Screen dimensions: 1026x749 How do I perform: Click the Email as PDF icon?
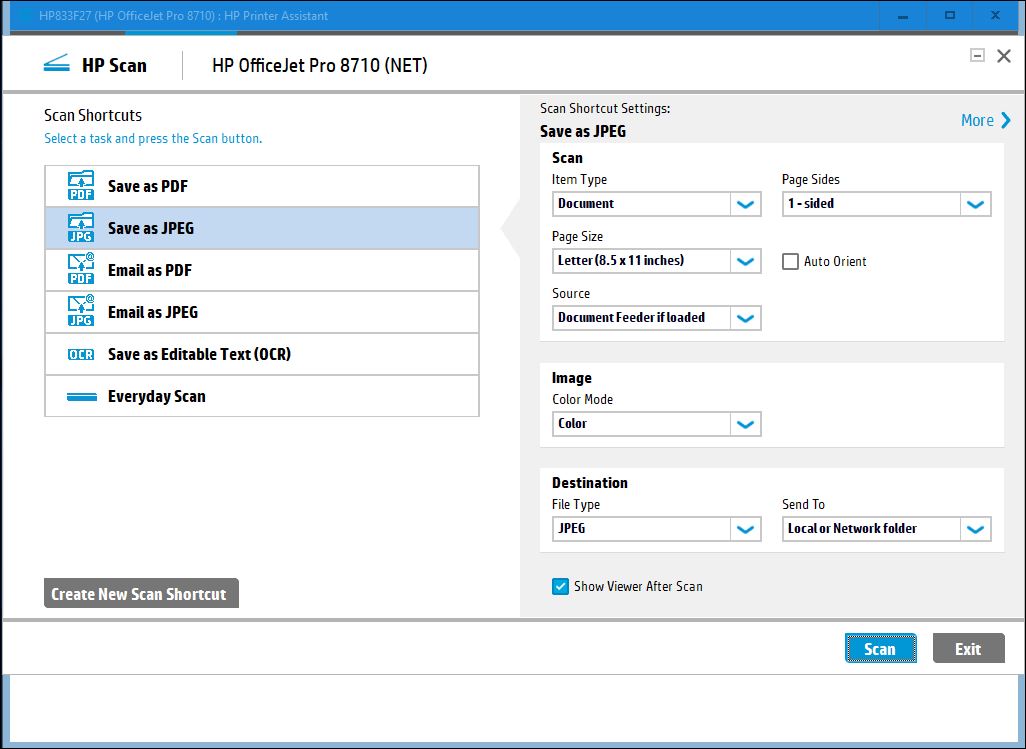tap(80, 271)
